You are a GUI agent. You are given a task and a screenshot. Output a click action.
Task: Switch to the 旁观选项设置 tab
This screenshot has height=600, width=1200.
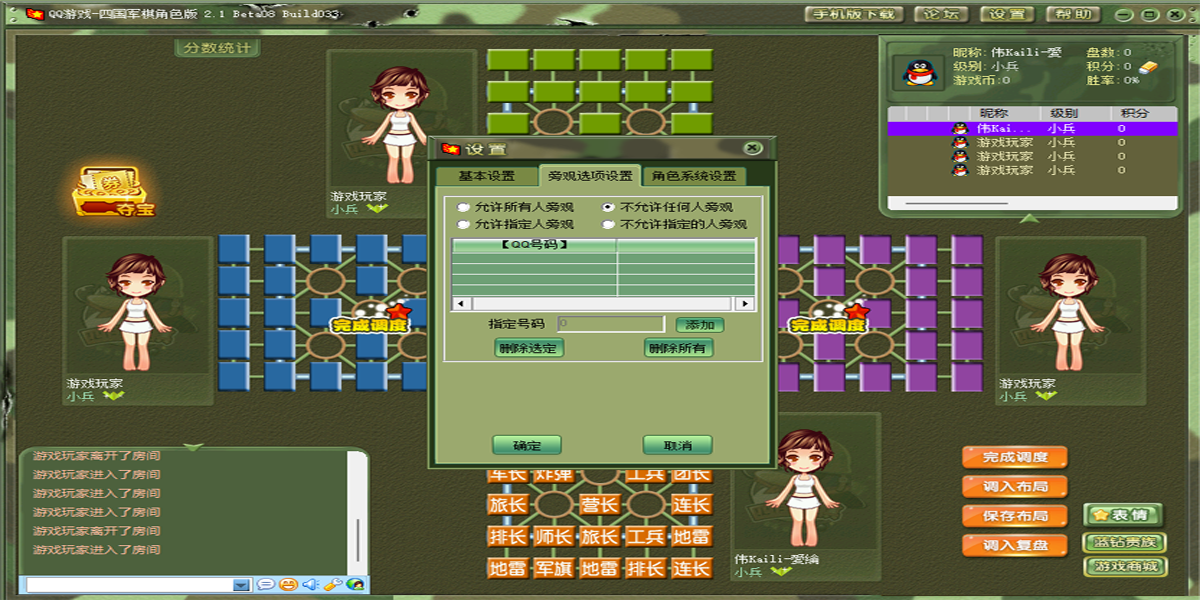(590, 176)
